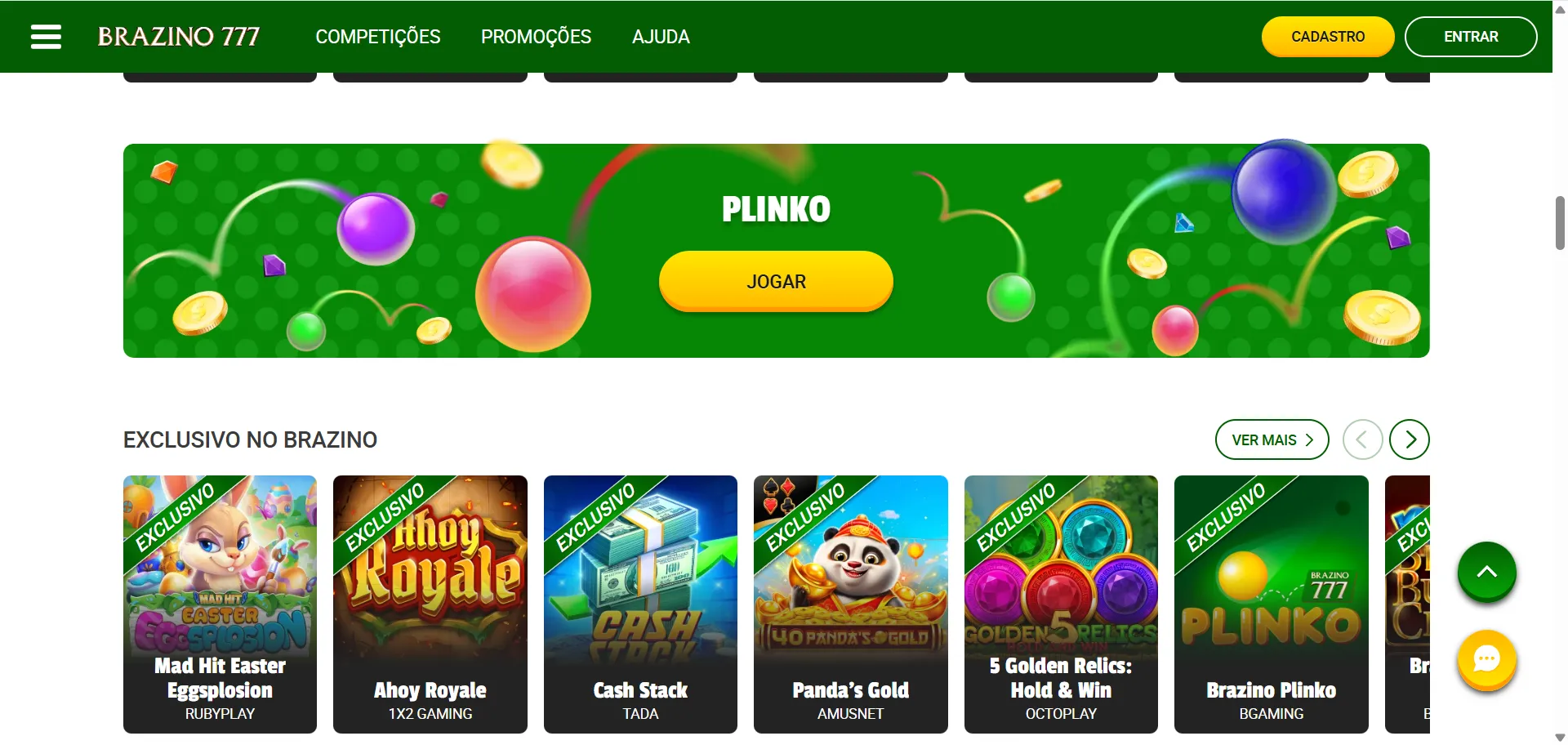Open the live chat bubble
Image resolution: width=1568 pixels, height=745 pixels.
tap(1486, 659)
